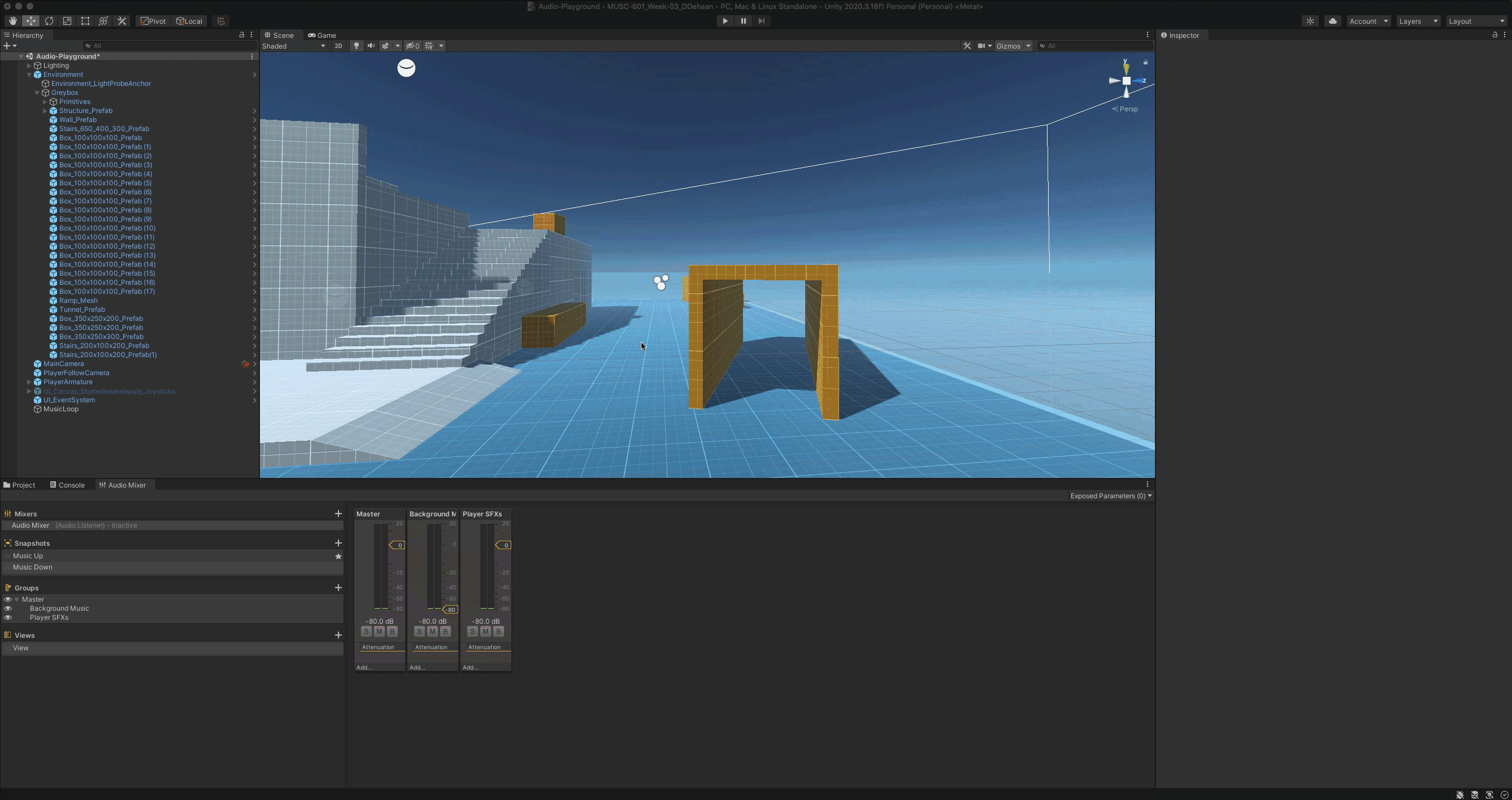Toggle scene lighting lightbulb icon
Image resolution: width=1512 pixels, height=800 pixels.
(357, 46)
